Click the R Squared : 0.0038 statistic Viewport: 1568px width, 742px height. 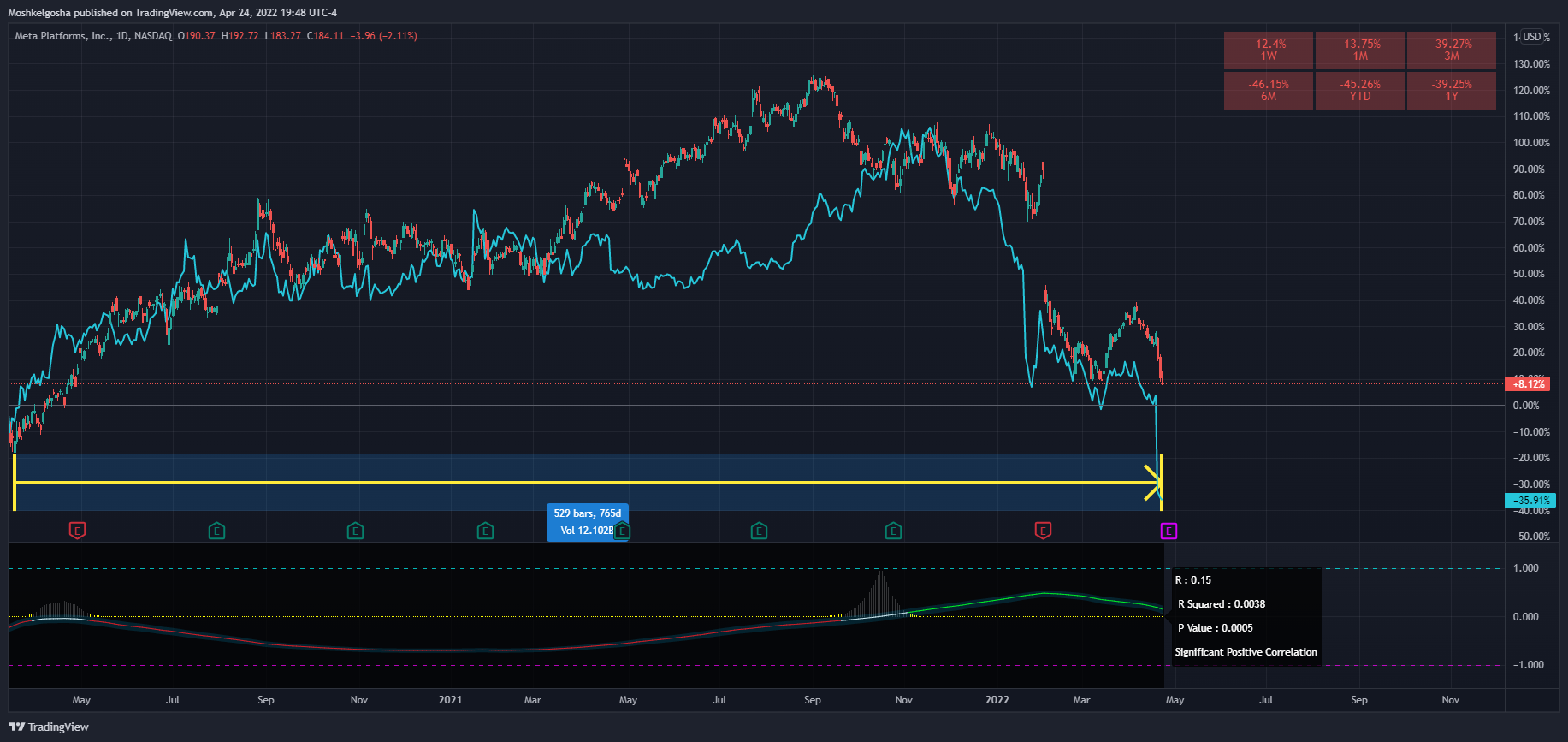pos(1222,604)
